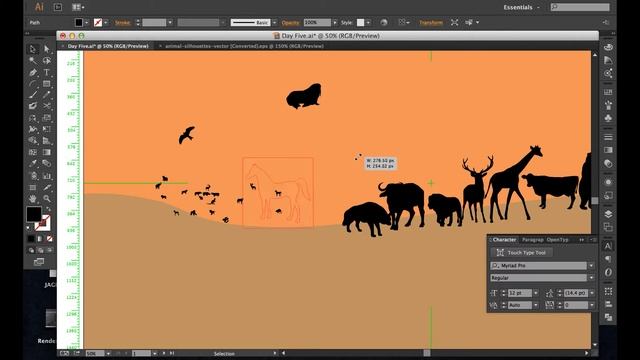Swap fill and stroke colors arrow

point(48,209)
